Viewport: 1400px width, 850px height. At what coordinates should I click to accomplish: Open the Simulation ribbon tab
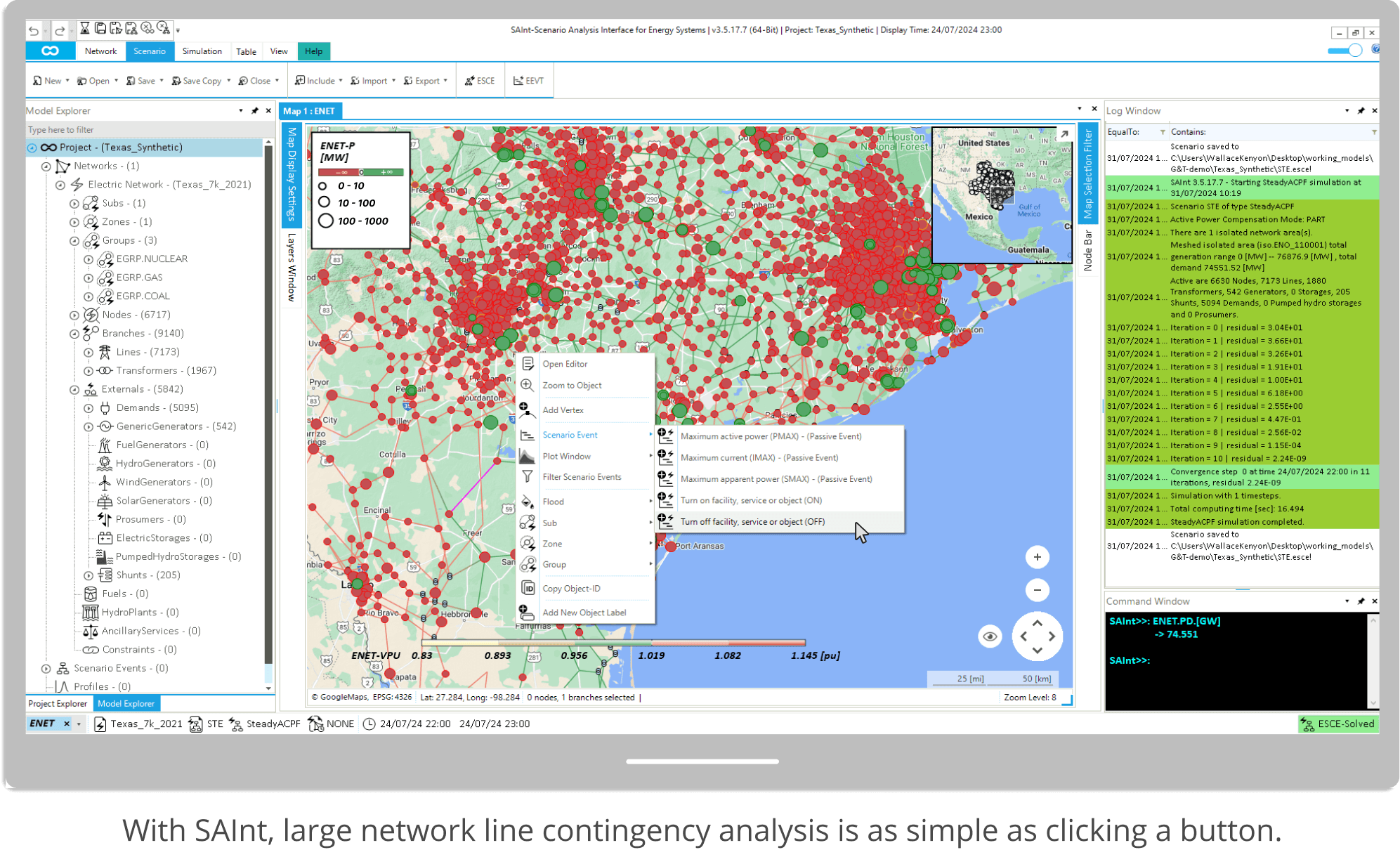point(202,51)
